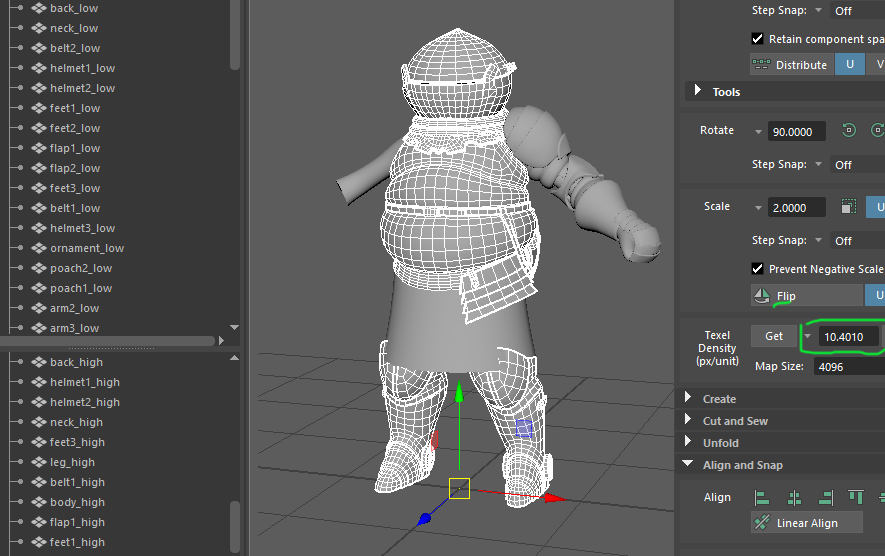Click the Align left edge icon
Image resolution: width=885 pixels, height=556 pixels.
pos(762,497)
